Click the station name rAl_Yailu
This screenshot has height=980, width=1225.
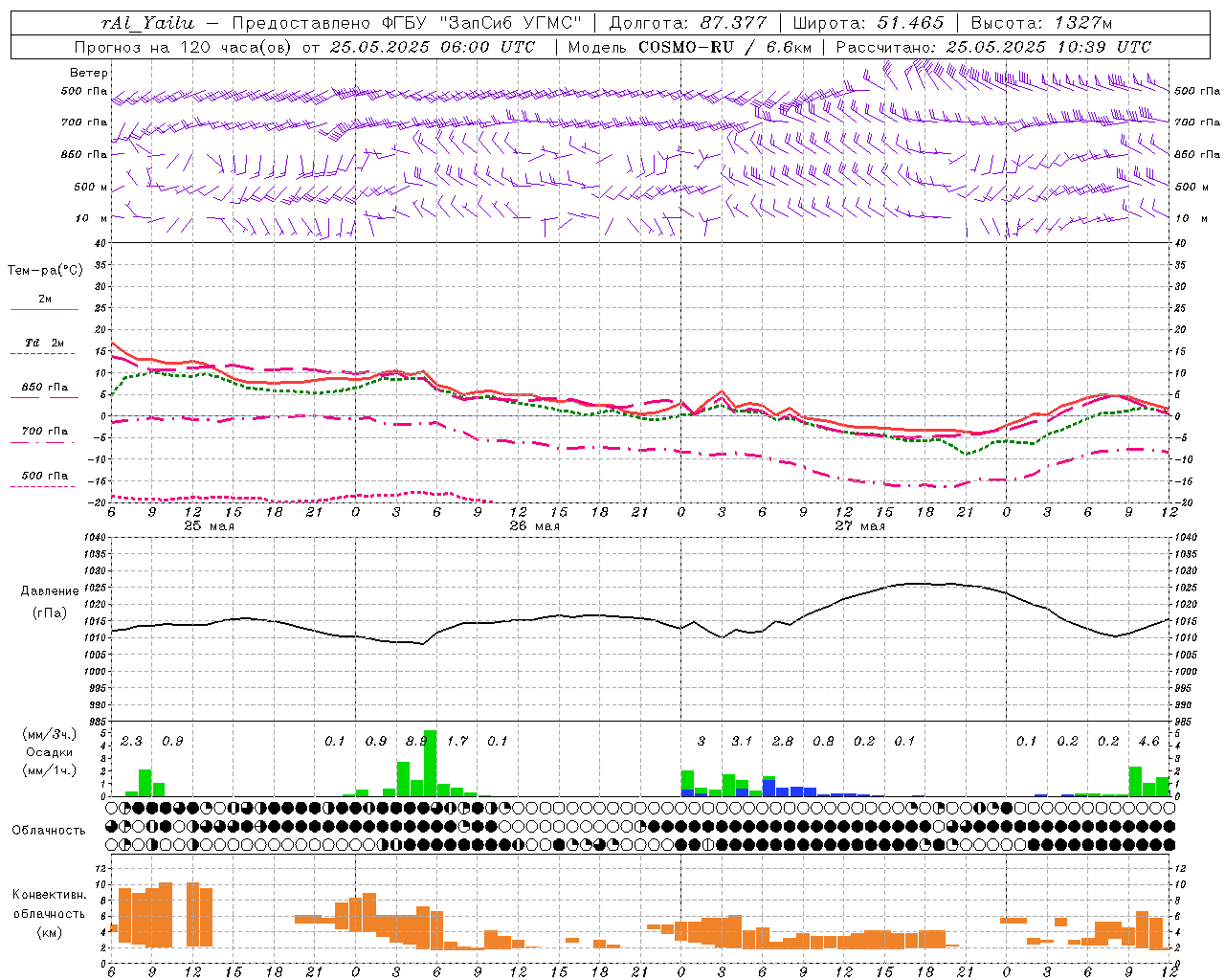[x=146, y=23]
